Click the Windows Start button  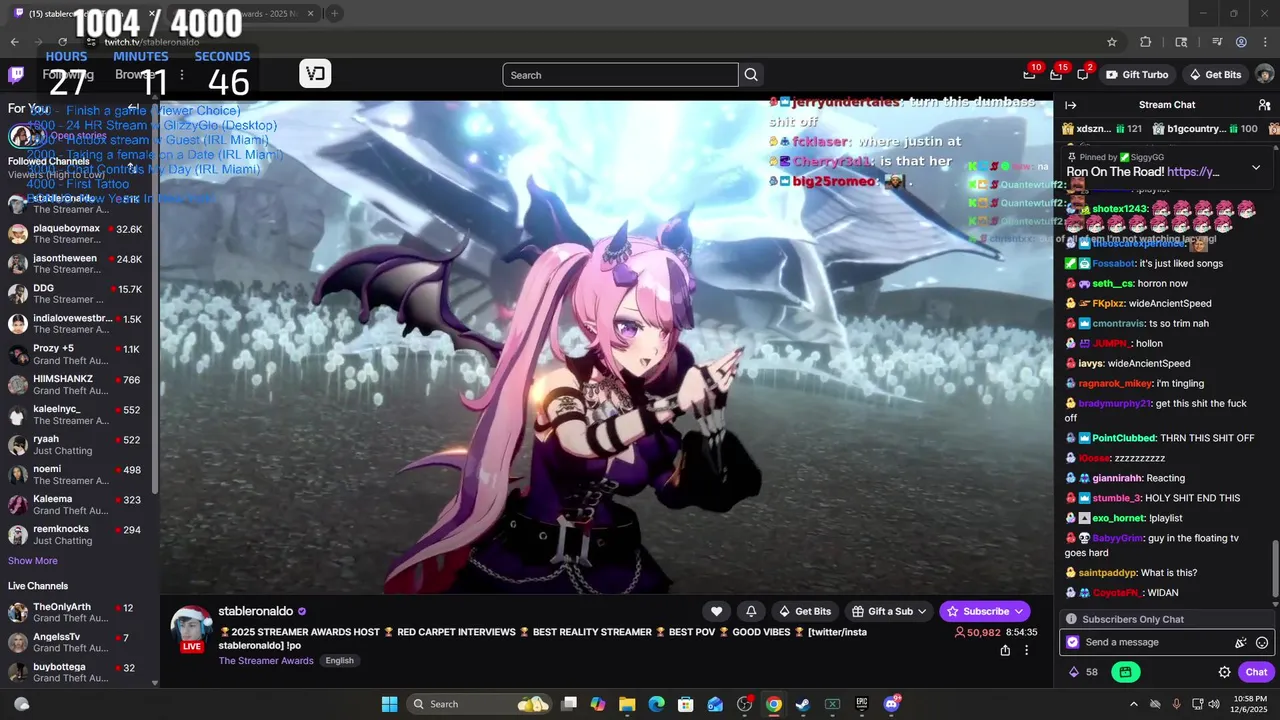click(390, 704)
